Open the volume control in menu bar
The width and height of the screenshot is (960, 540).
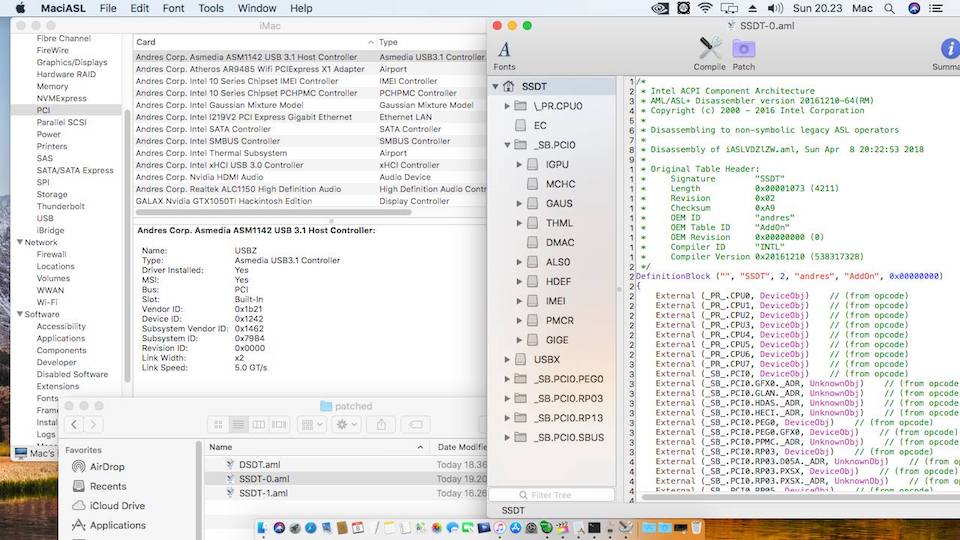[x=775, y=9]
